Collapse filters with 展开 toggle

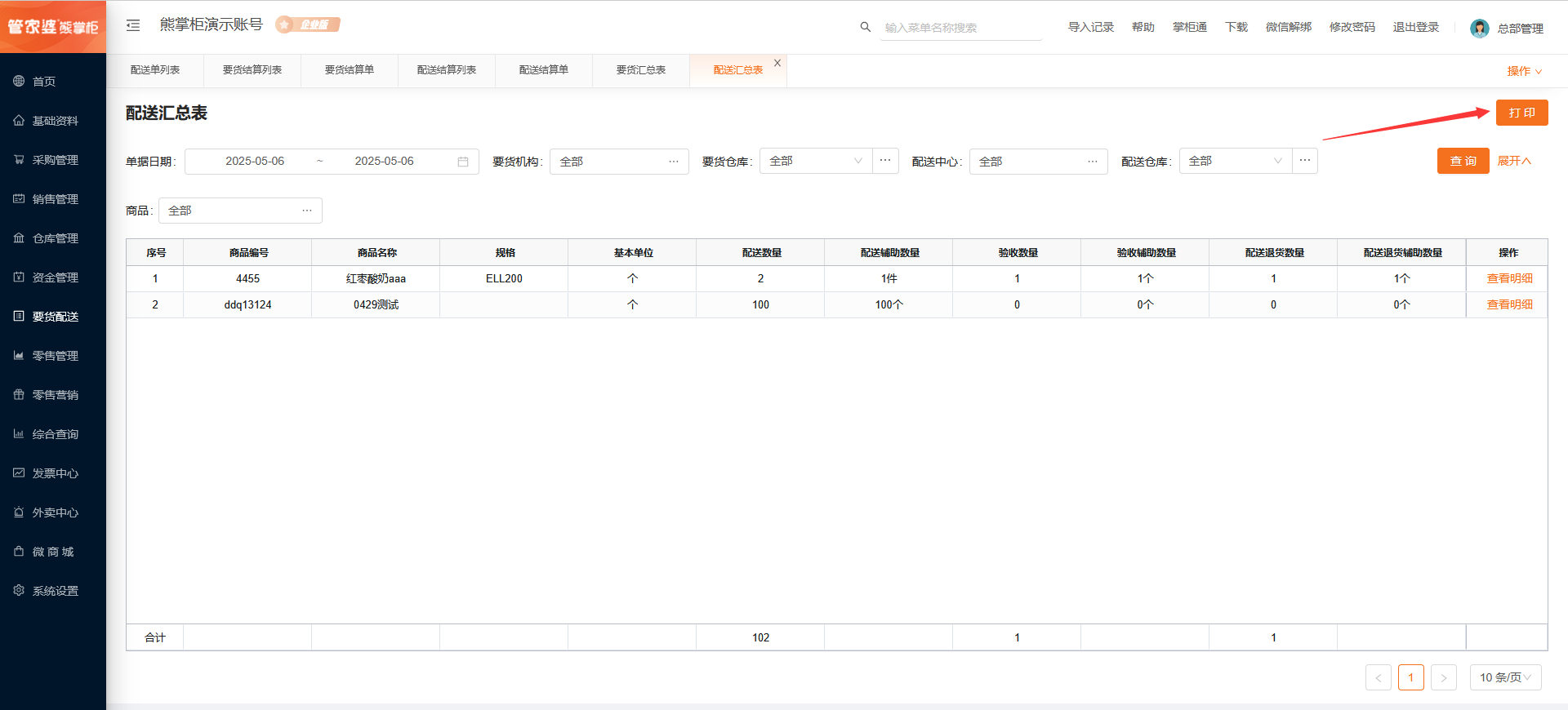[x=1514, y=161]
